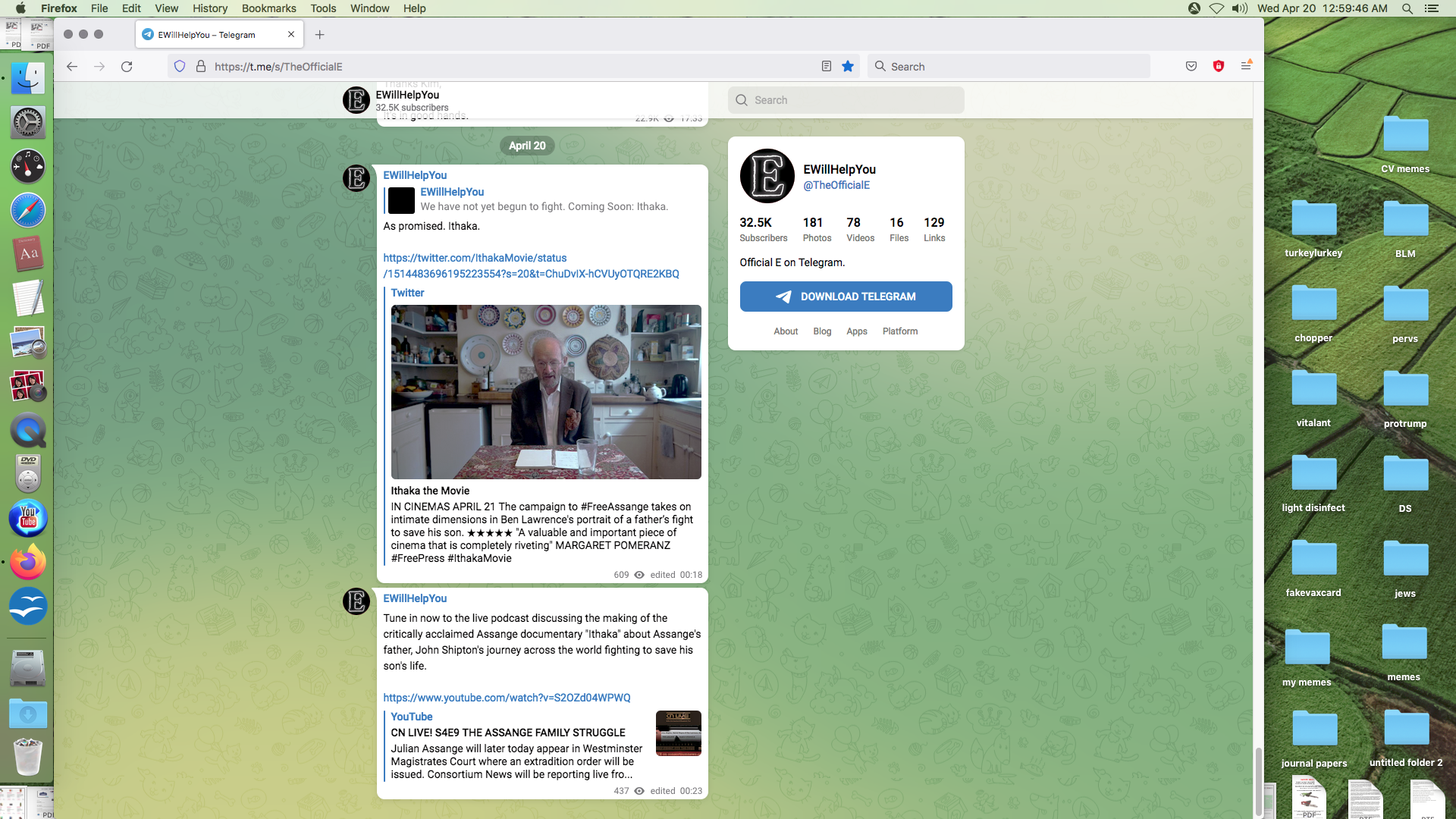Open the Ithaka movie preview image
The height and width of the screenshot is (819, 1456).
pyautogui.click(x=546, y=392)
